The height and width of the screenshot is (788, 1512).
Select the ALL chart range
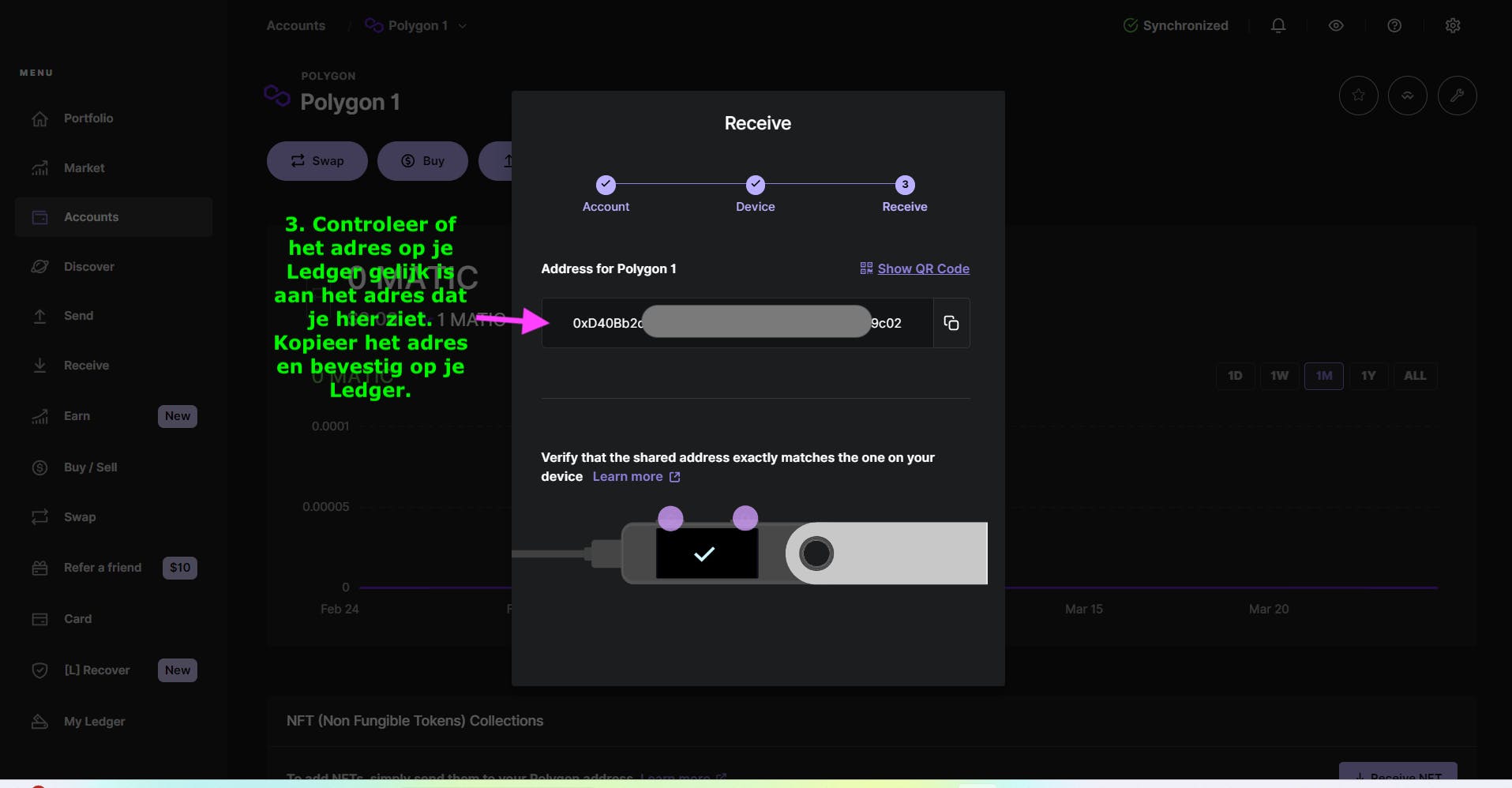point(1415,376)
